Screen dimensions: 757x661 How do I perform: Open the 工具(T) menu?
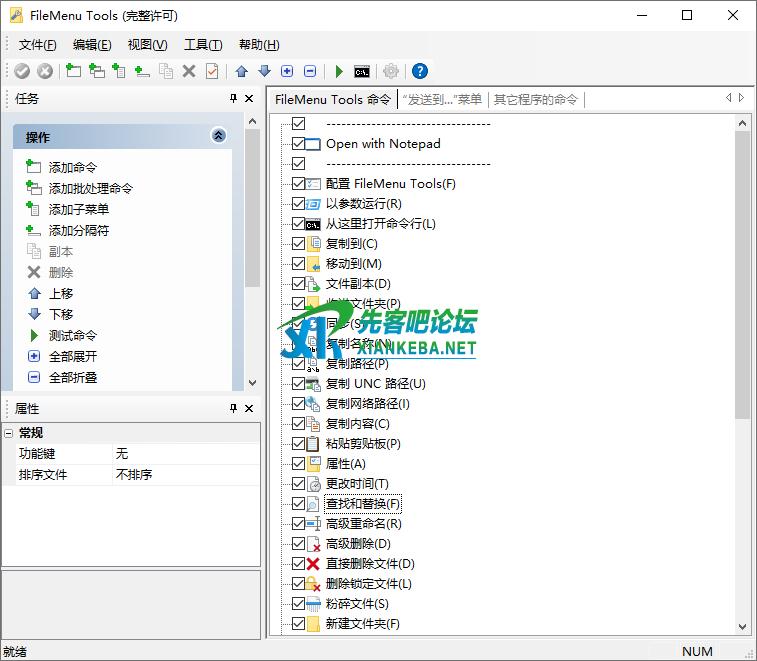[202, 45]
